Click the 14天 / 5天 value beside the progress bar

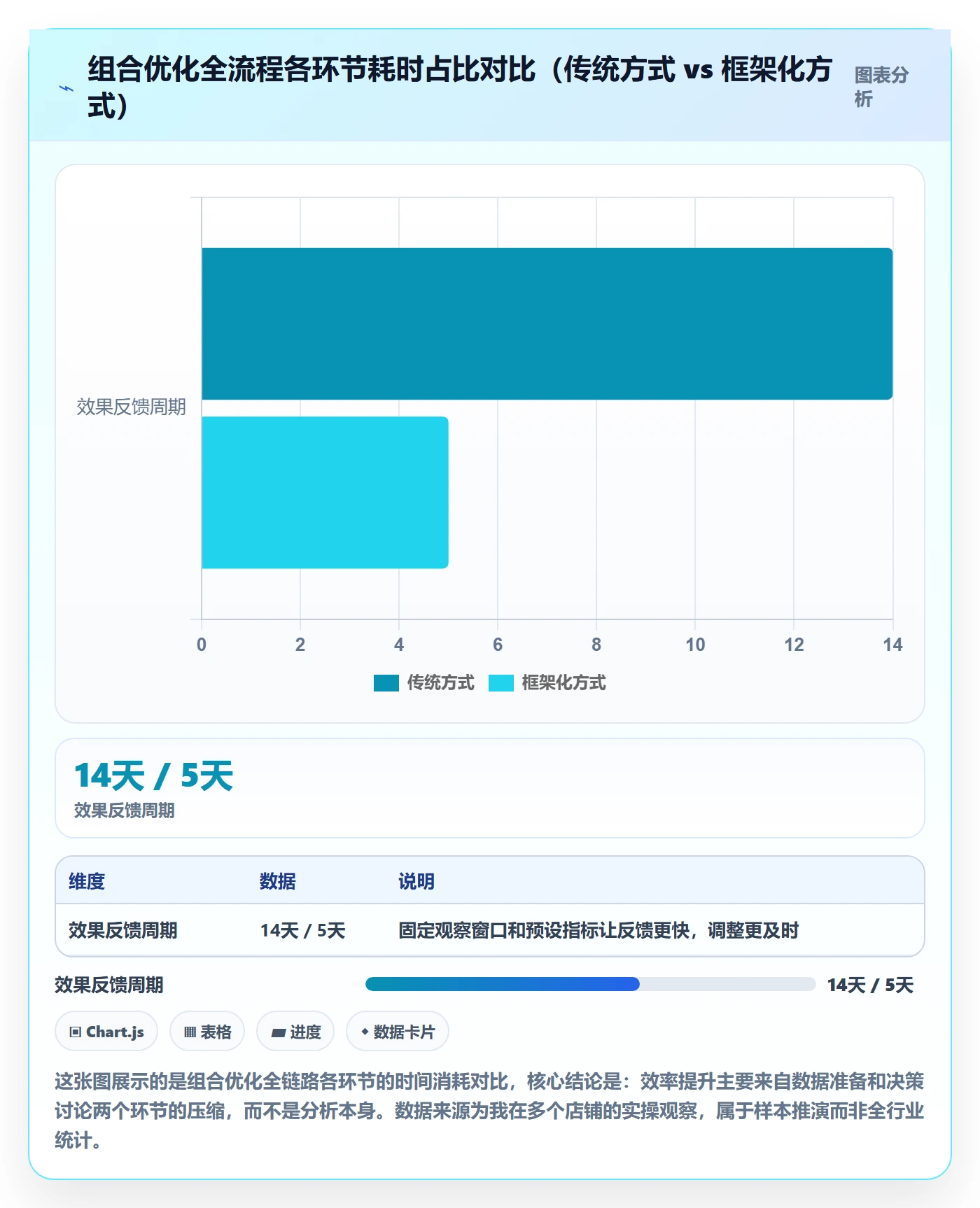870,985
